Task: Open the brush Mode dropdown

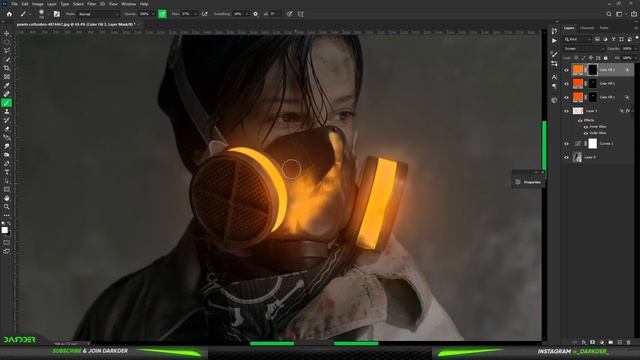Action: 98,14
